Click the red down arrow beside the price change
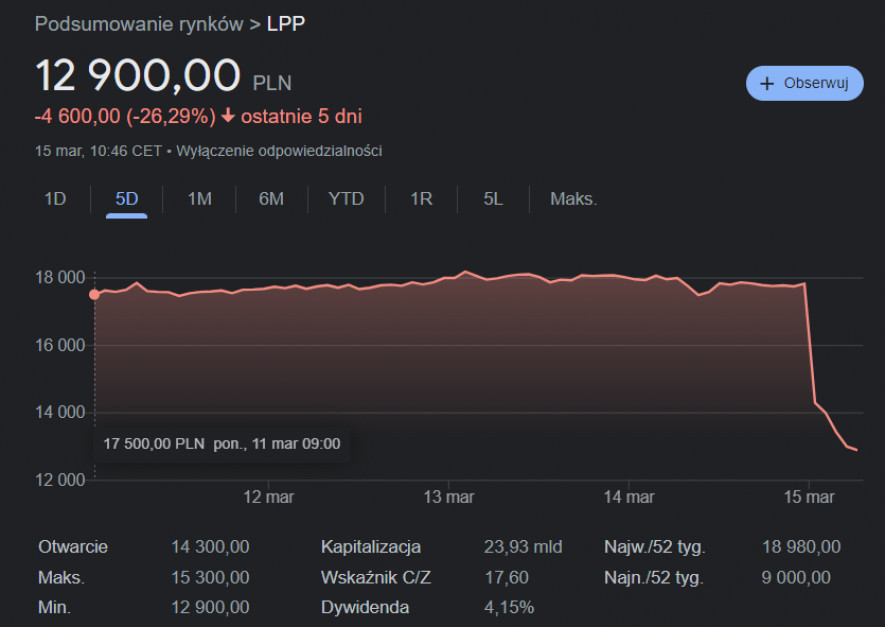The image size is (885, 627). point(228,116)
